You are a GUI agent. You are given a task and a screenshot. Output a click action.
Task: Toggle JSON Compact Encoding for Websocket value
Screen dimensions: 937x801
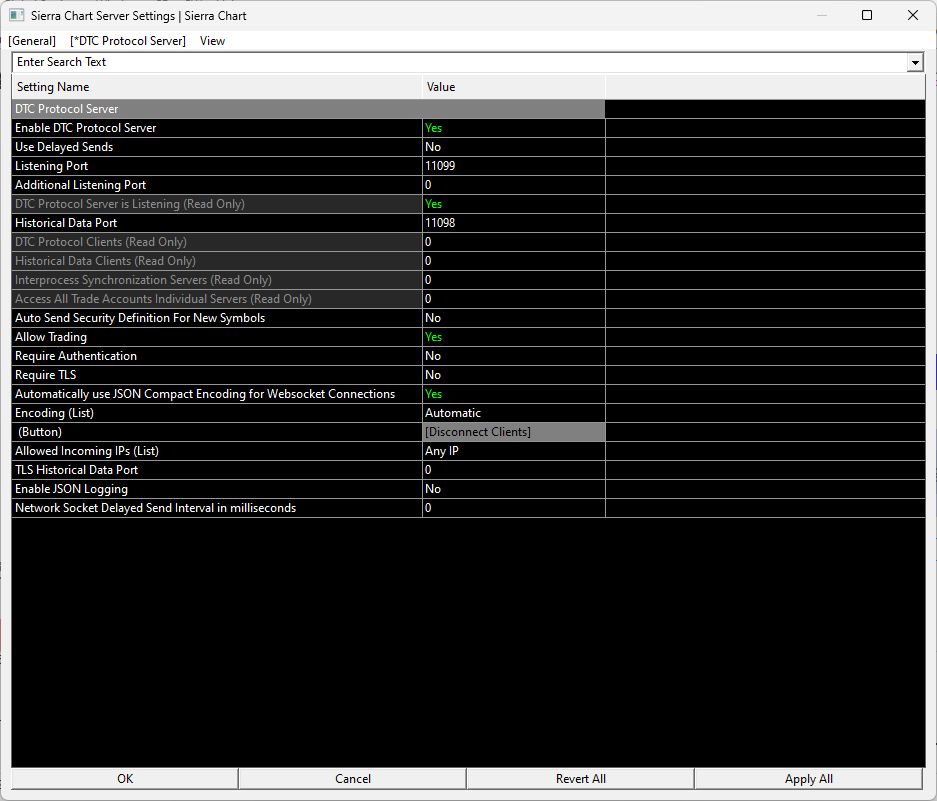(514, 394)
